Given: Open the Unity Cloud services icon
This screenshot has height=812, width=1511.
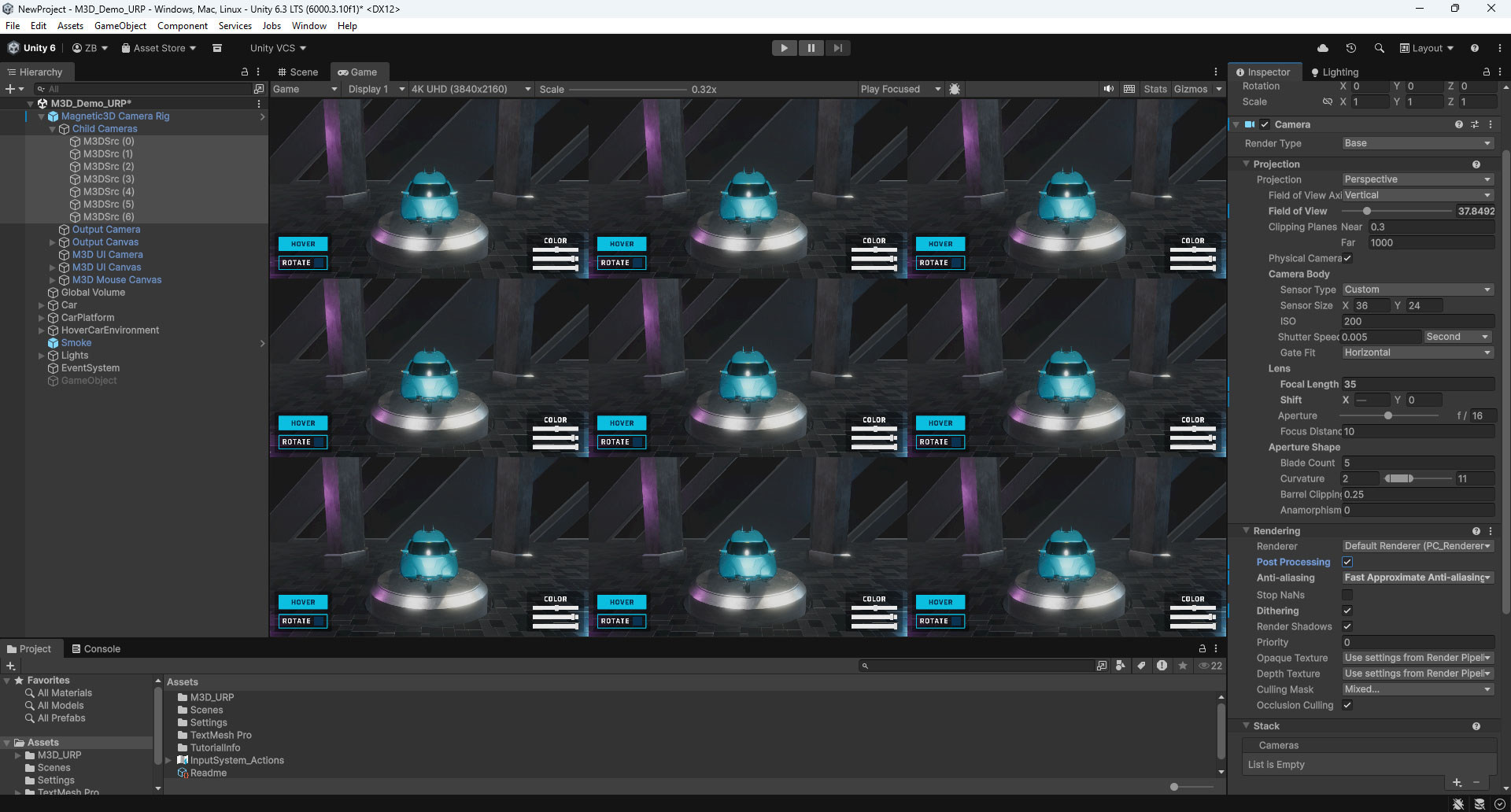Looking at the screenshot, I should pyautogui.click(x=1323, y=48).
